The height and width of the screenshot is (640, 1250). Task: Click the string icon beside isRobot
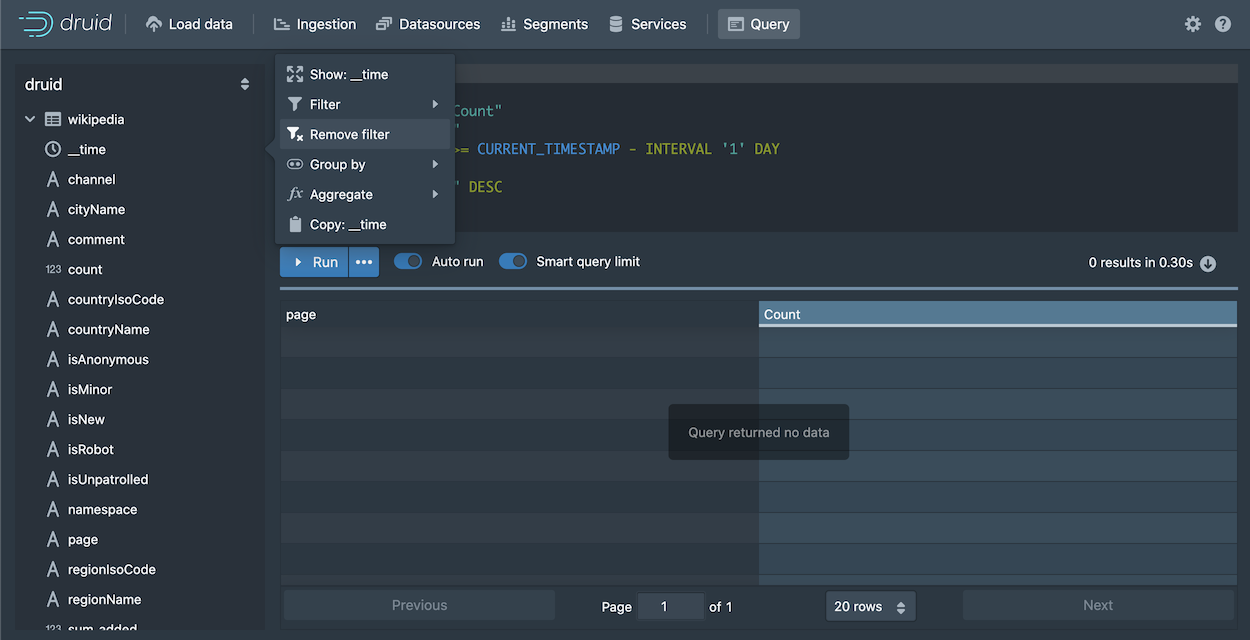click(53, 449)
